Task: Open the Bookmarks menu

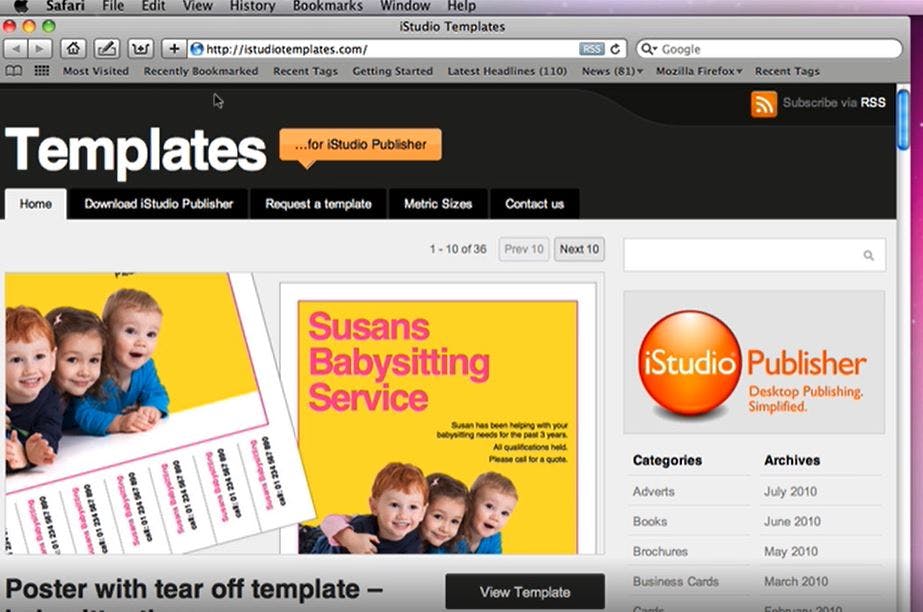Action: pyautogui.click(x=328, y=6)
